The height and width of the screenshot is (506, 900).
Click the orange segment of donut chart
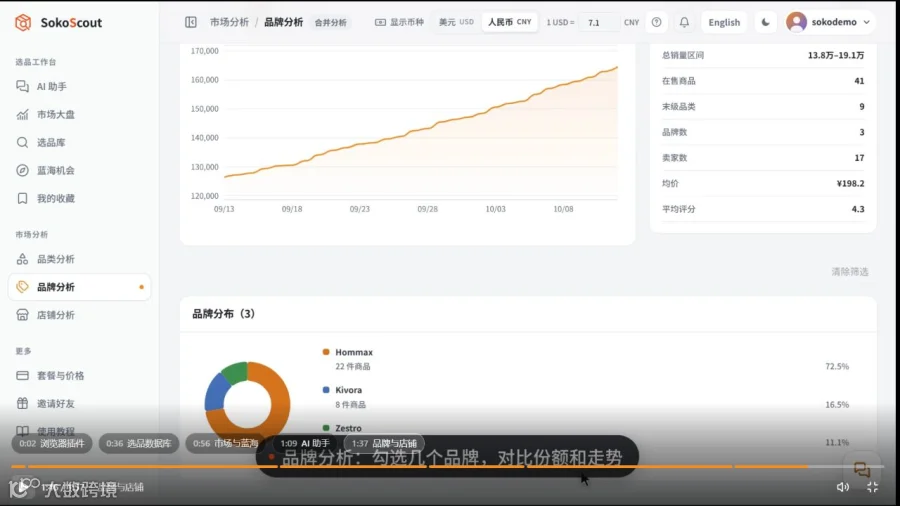point(278,402)
